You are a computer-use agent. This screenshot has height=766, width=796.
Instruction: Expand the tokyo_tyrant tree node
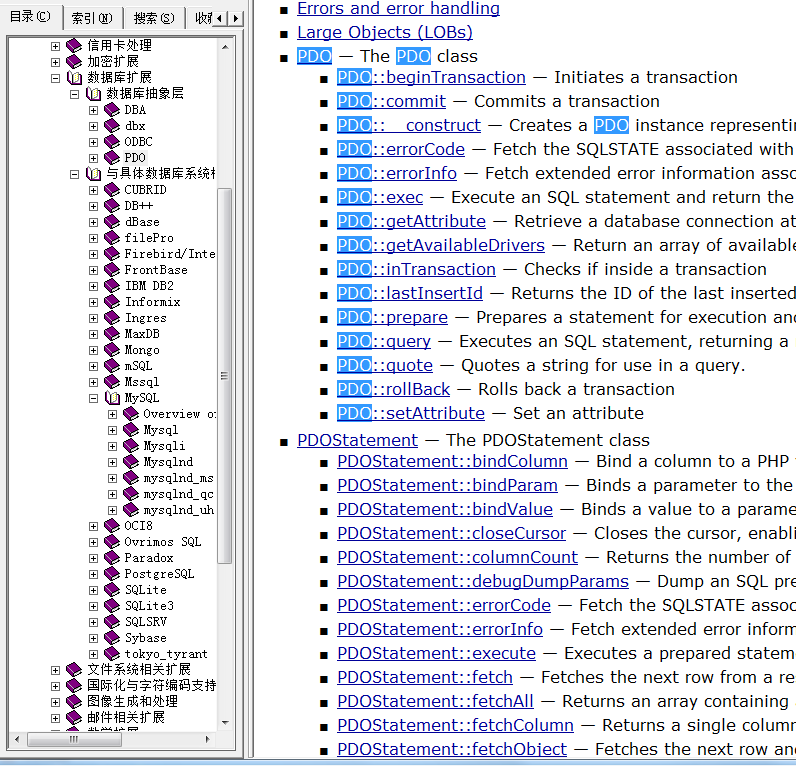[93, 654]
